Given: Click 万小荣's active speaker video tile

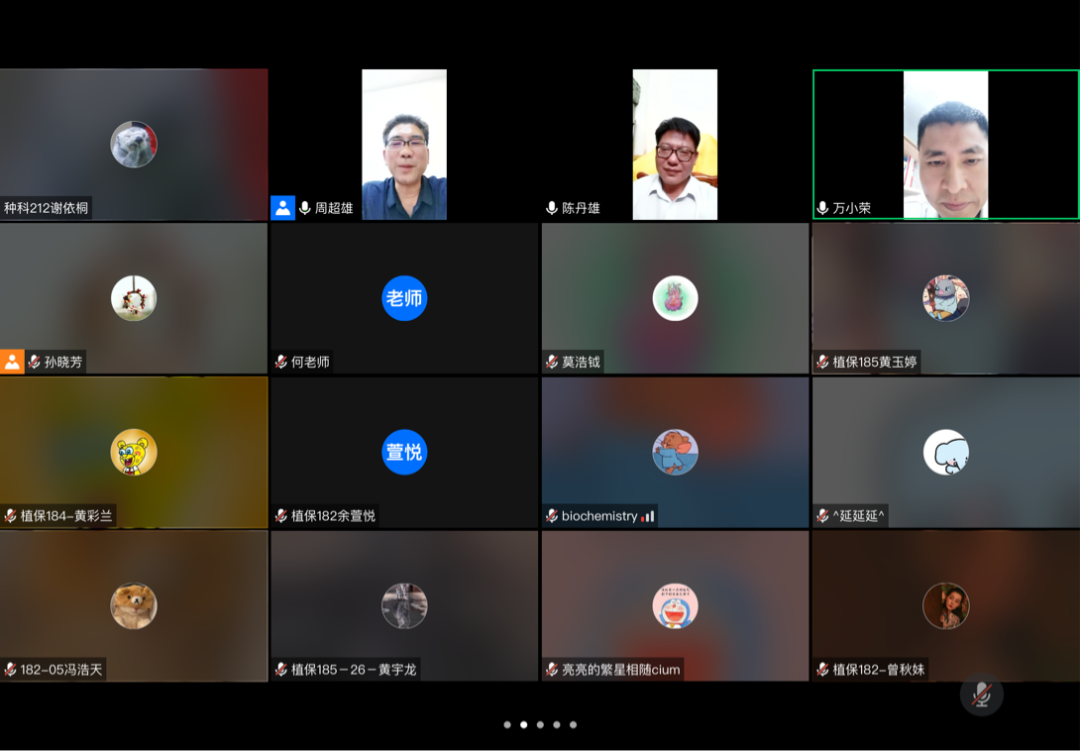Looking at the screenshot, I should point(945,145).
